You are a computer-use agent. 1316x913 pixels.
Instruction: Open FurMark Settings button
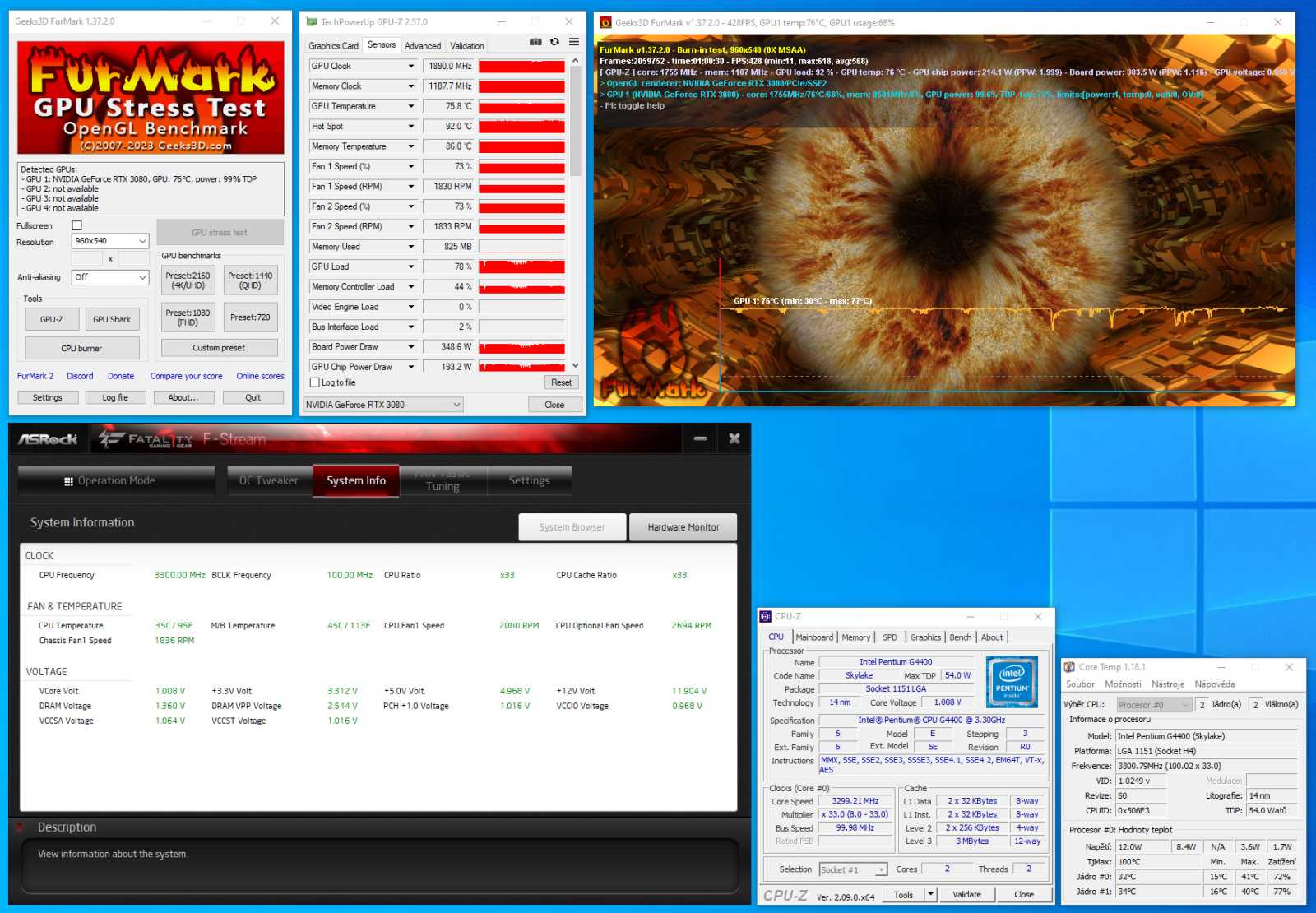(x=48, y=397)
